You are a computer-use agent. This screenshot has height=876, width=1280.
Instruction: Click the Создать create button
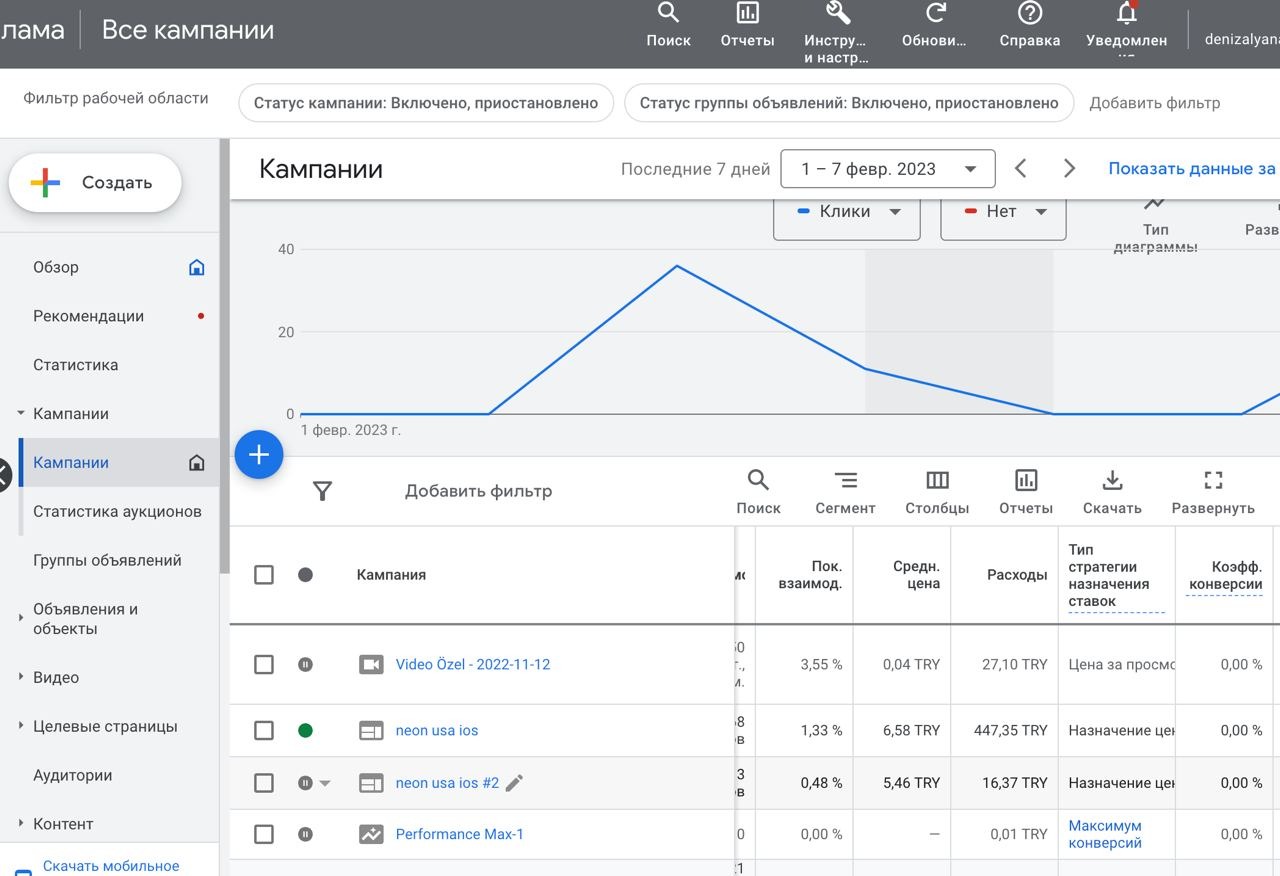click(96, 183)
